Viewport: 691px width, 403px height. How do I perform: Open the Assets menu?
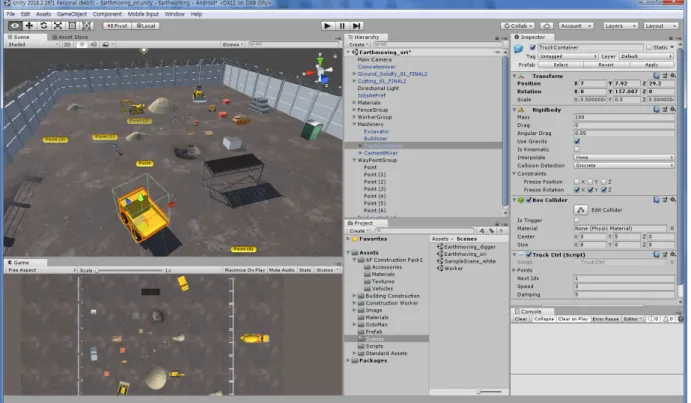(x=43, y=14)
